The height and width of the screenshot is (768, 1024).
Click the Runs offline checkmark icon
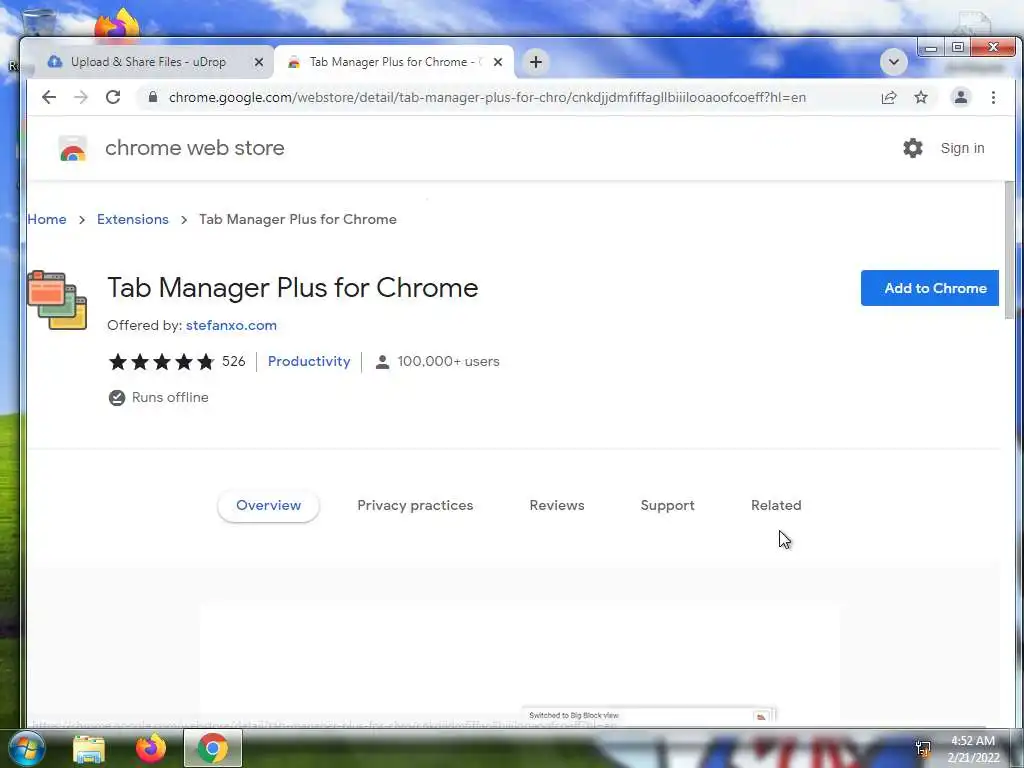tap(117, 398)
